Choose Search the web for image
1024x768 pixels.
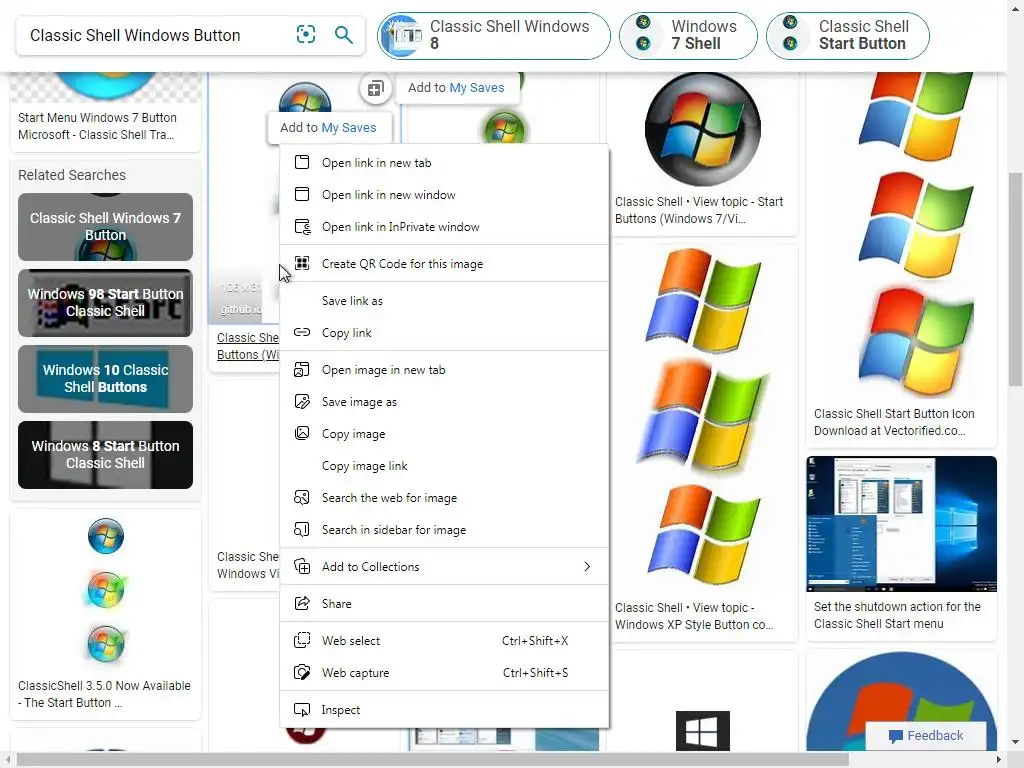coord(444,498)
